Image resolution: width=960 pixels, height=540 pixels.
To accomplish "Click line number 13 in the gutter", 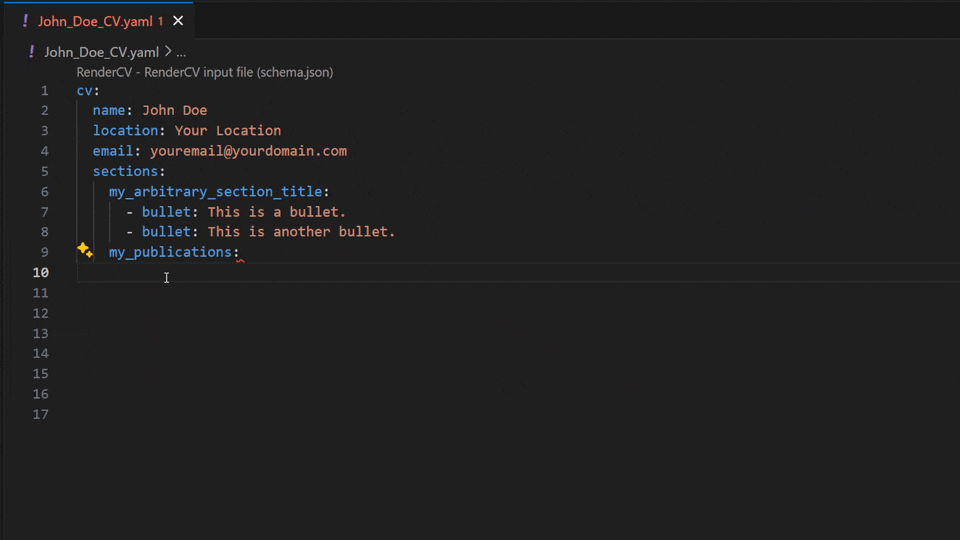I will coord(40,334).
